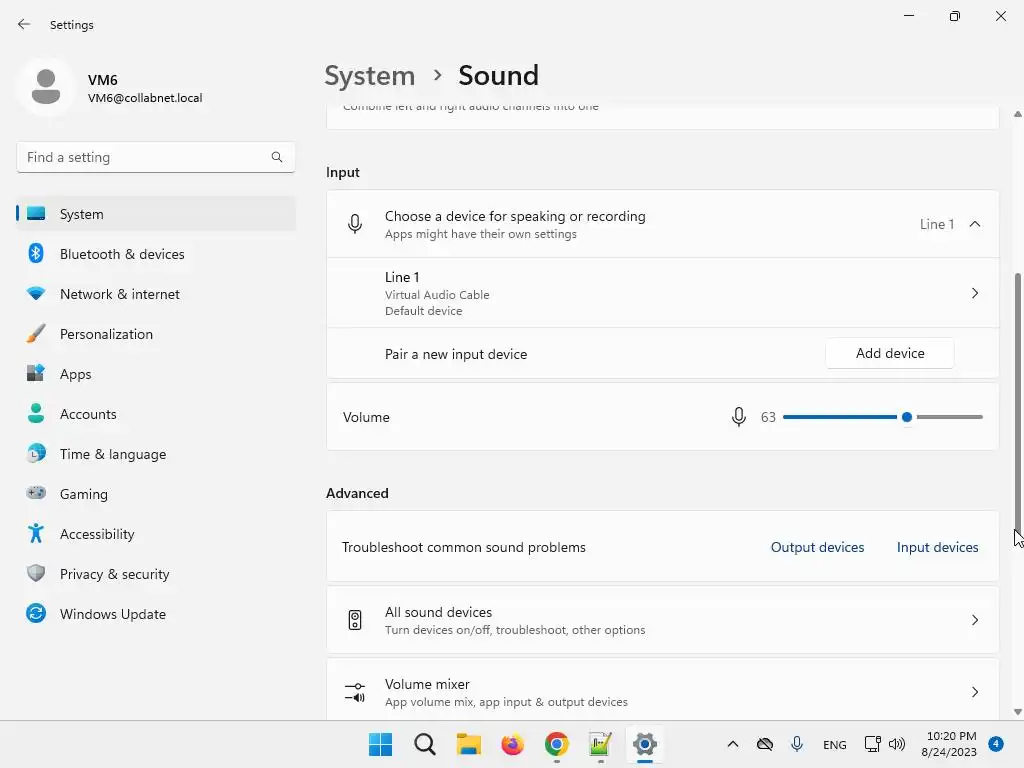1024x768 pixels.
Task: Collapse the input device chooser chevron
Action: point(975,224)
